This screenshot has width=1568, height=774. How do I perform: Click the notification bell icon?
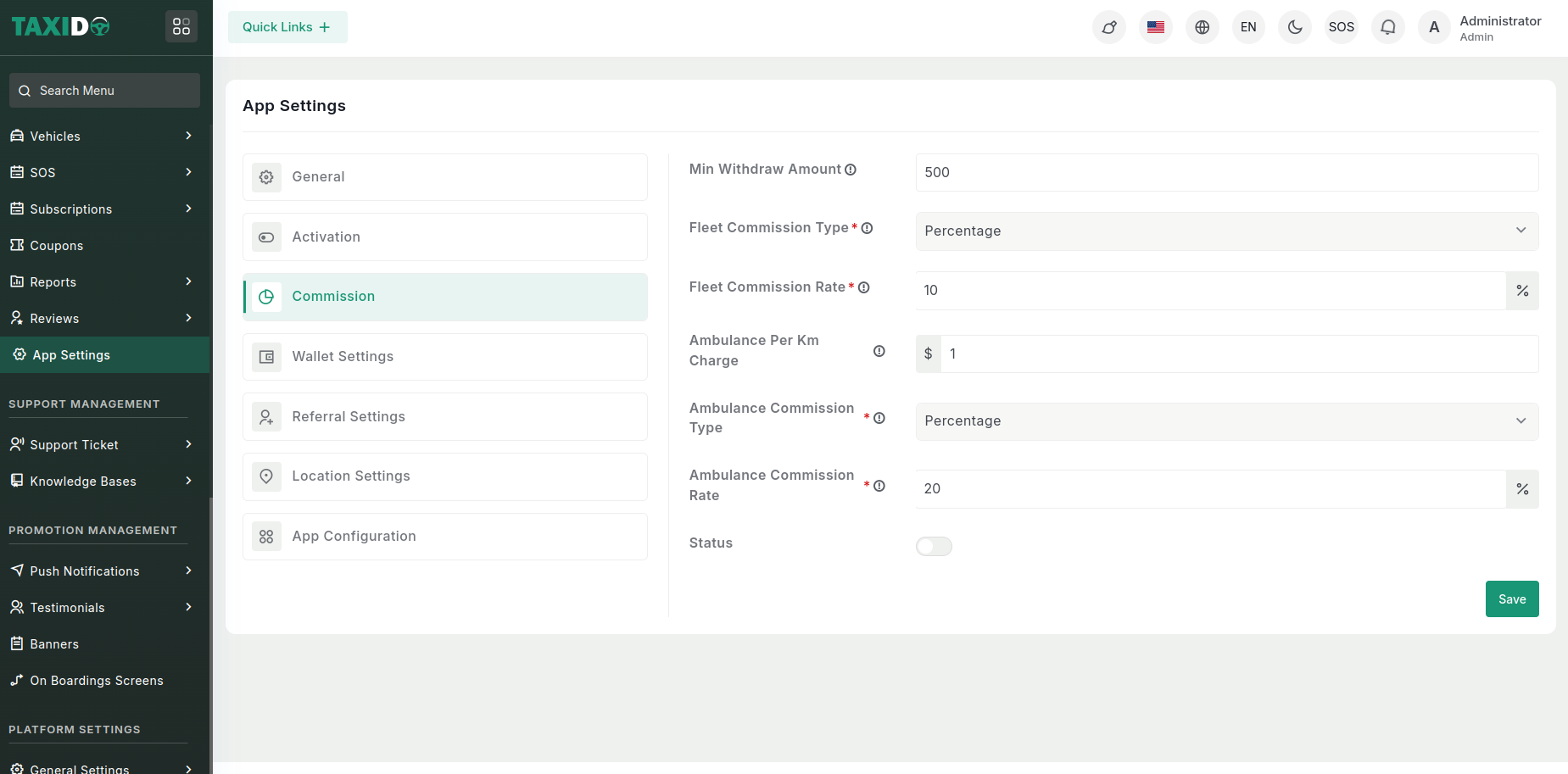click(1387, 27)
